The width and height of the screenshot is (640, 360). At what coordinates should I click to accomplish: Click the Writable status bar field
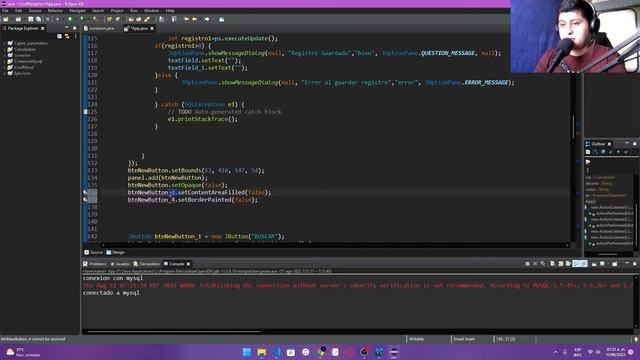click(416, 339)
